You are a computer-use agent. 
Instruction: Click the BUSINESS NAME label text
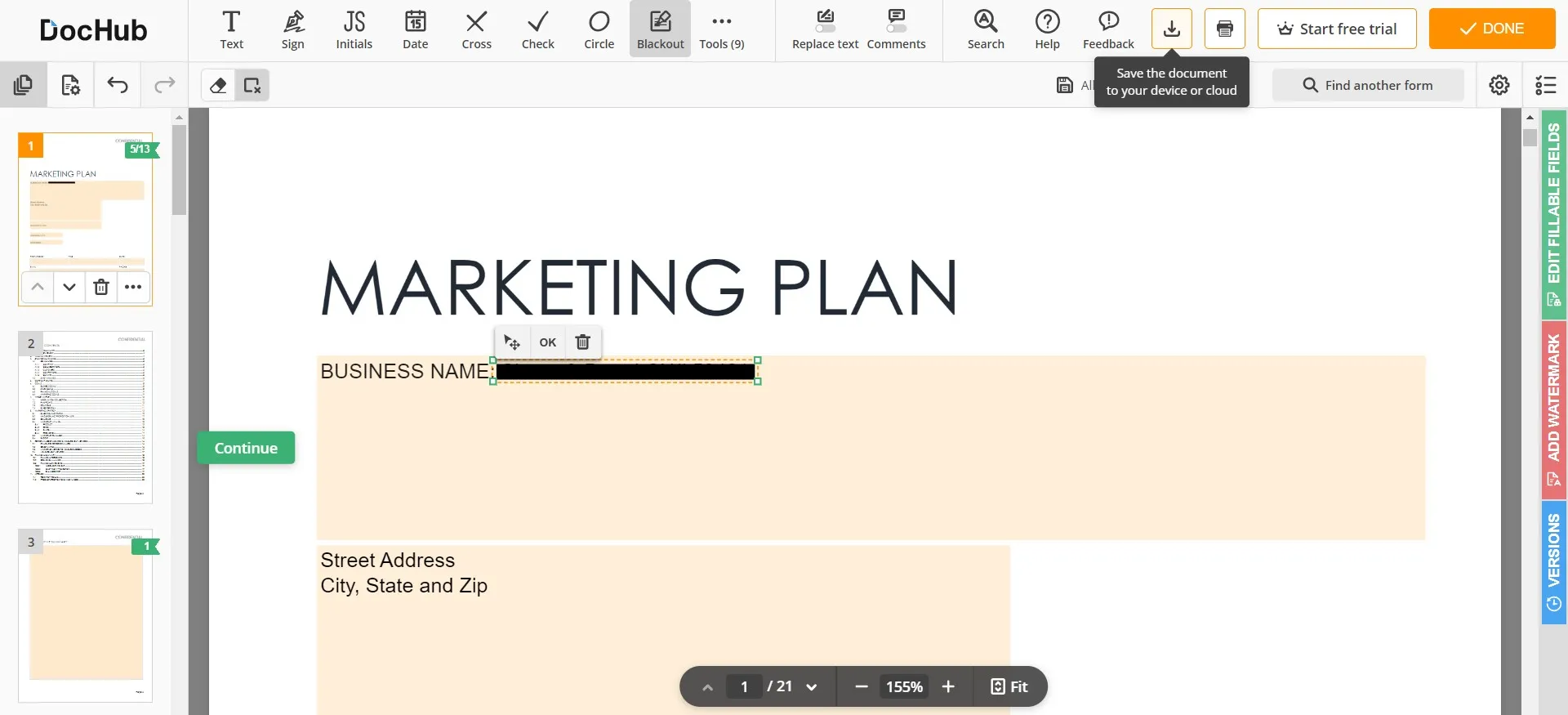tap(404, 371)
